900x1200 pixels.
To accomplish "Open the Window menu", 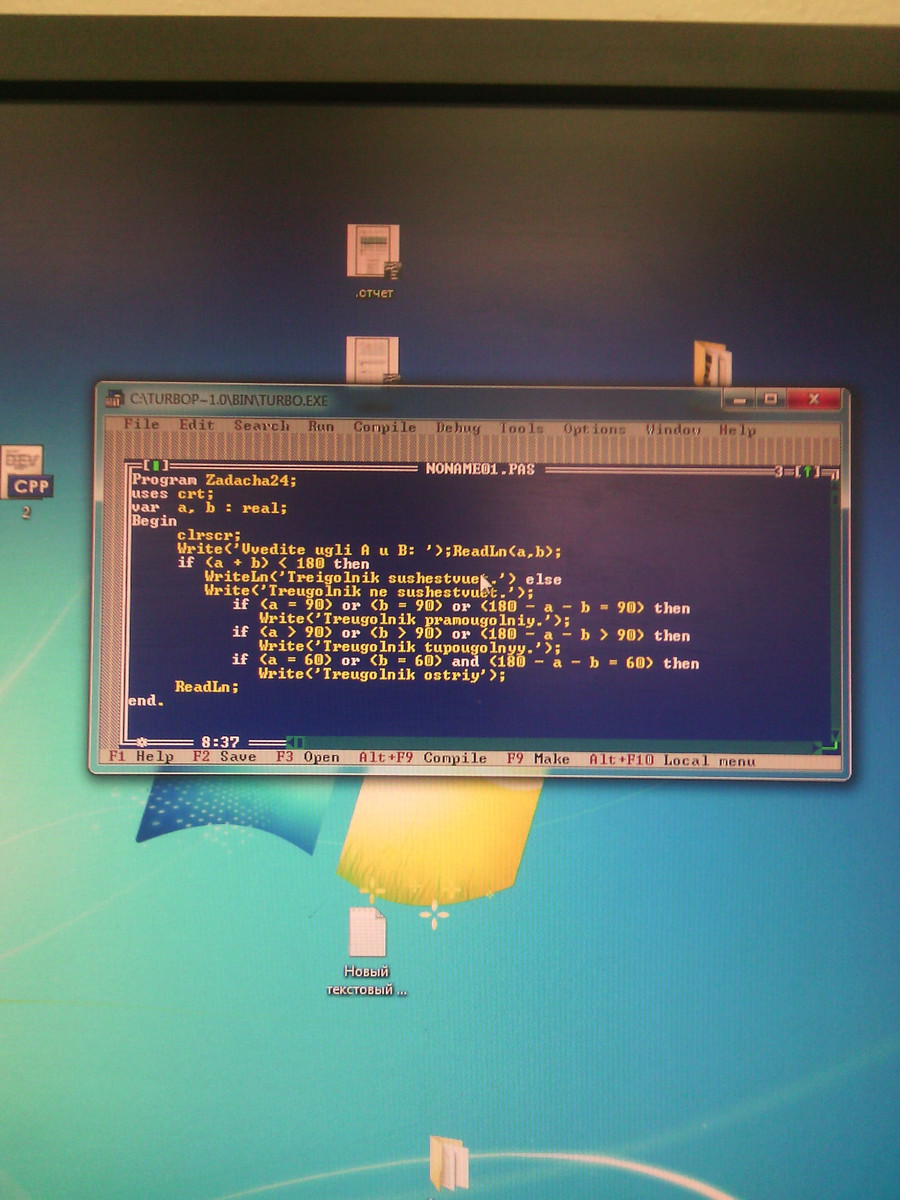I will click(672, 430).
